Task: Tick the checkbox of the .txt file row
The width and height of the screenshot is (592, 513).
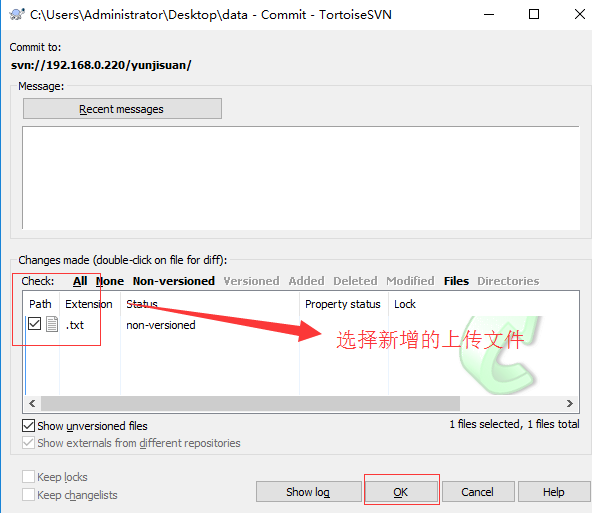Action: click(x=34, y=324)
